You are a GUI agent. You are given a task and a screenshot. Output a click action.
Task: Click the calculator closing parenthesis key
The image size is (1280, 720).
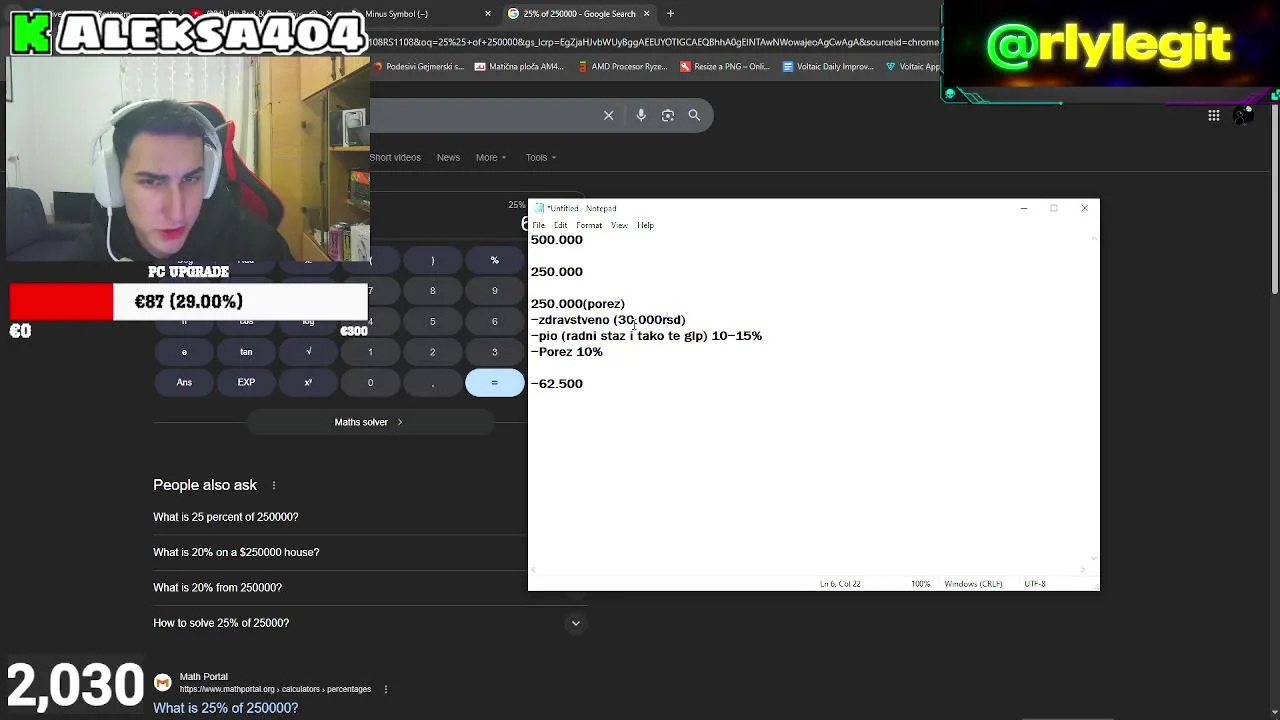coord(432,260)
